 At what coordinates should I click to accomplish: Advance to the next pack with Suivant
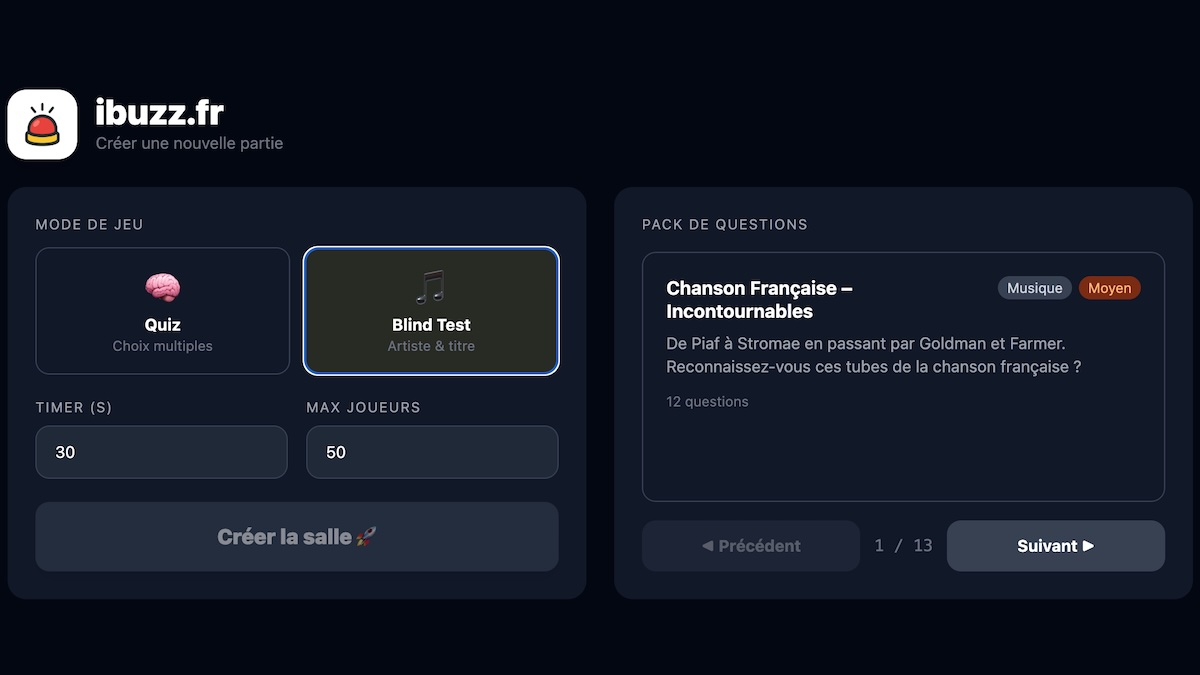click(1056, 545)
